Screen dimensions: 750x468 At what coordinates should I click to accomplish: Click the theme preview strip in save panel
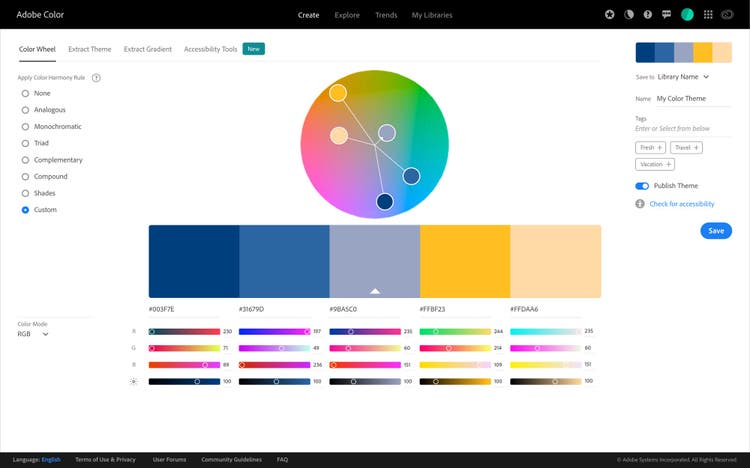click(x=684, y=52)
